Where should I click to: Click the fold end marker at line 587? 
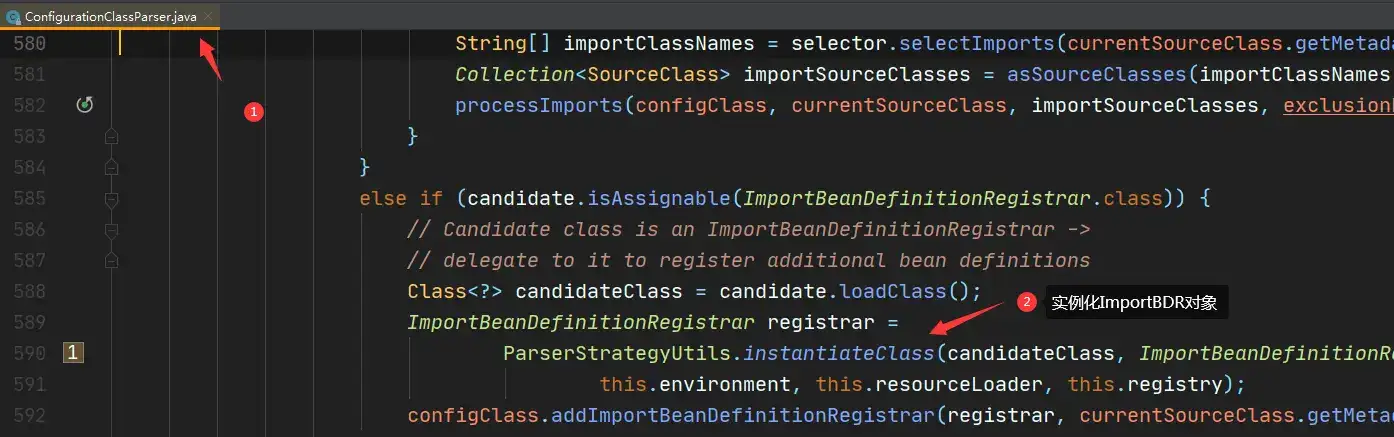(x=111, y=260)
